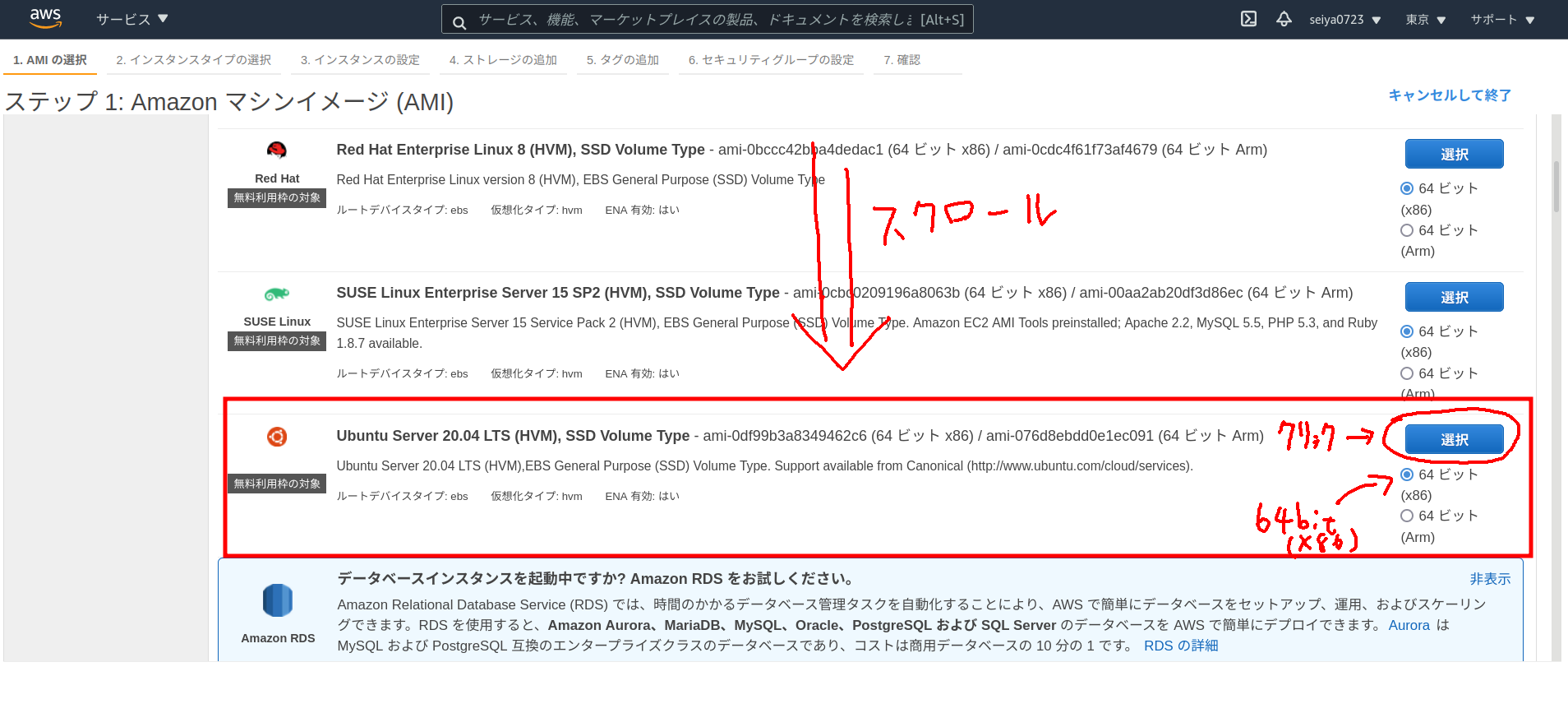Choose 64-bit x86 for Ubuntu Server
Viewport: 1568px width, 713px height.
coord(1407,475)
